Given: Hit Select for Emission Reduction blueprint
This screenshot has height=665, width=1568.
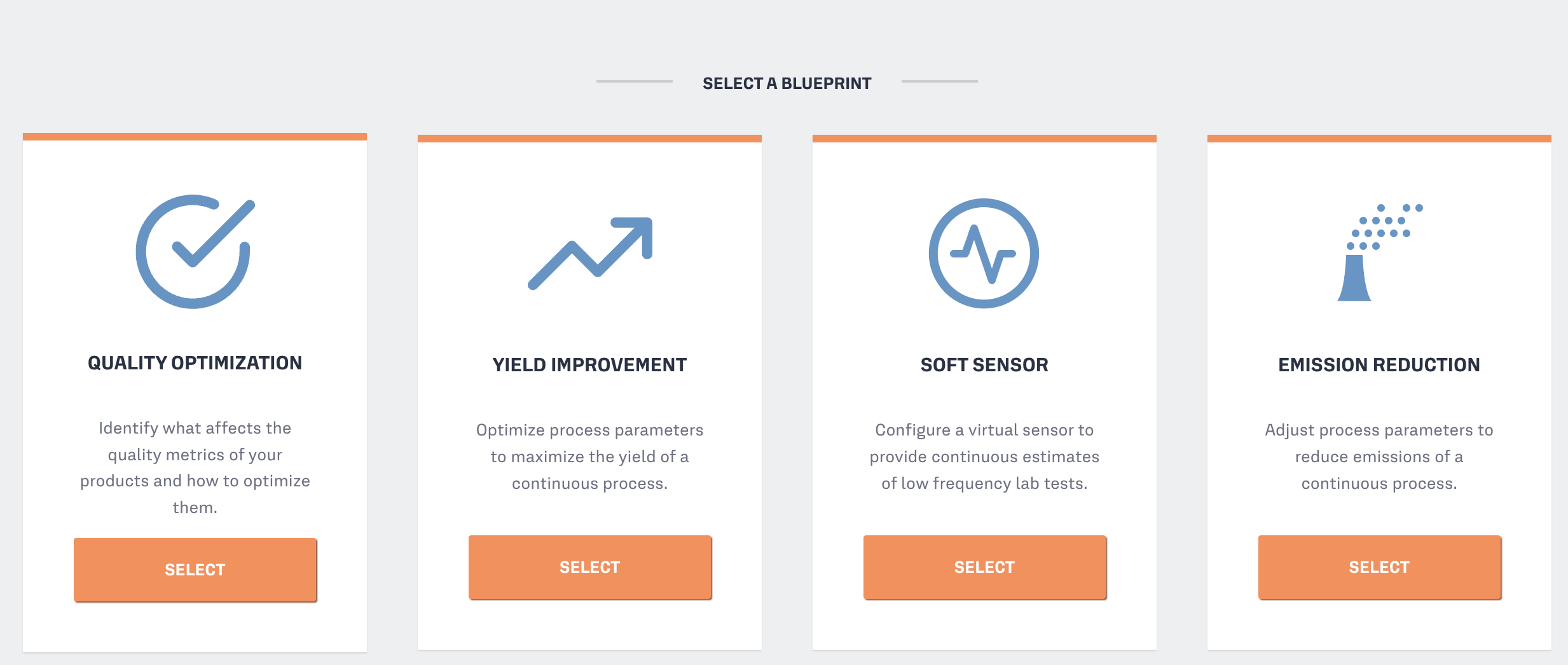Looking at the screenshot, I should point(1379,567).
